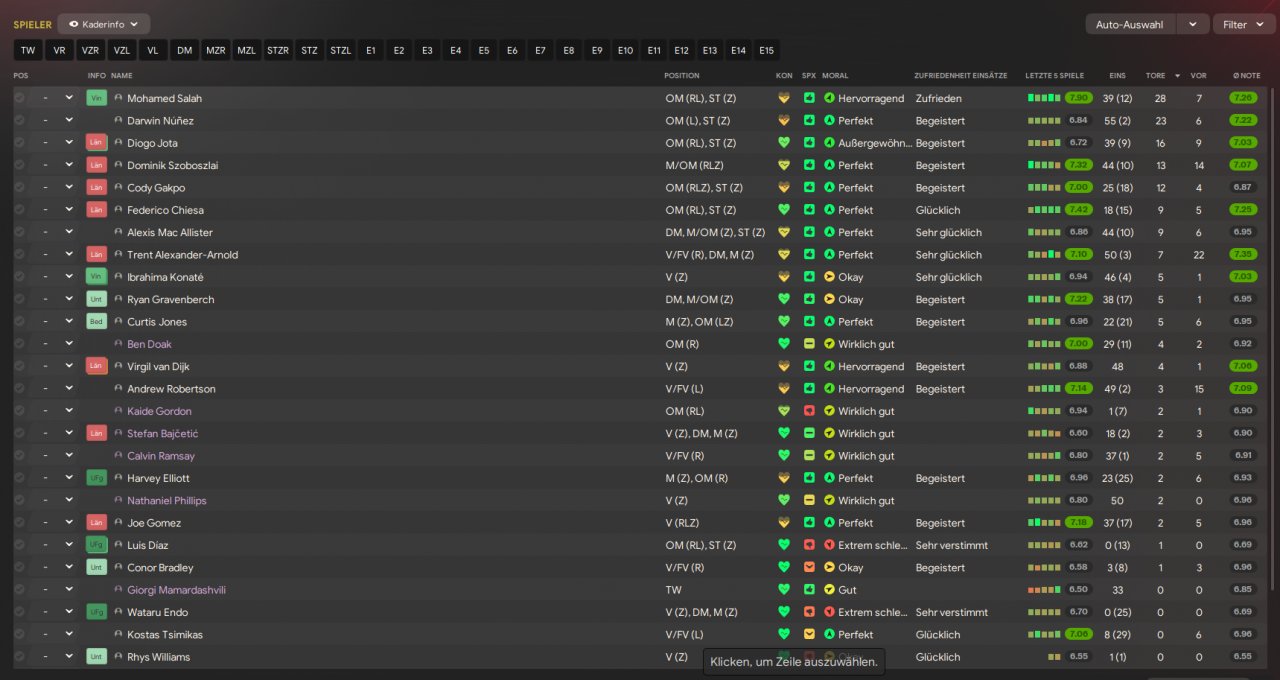Viewport: 1280px width, 680px height.
Task: Click the condition heart icon for Darwin Núñez
Action: [x=784, y=121]
